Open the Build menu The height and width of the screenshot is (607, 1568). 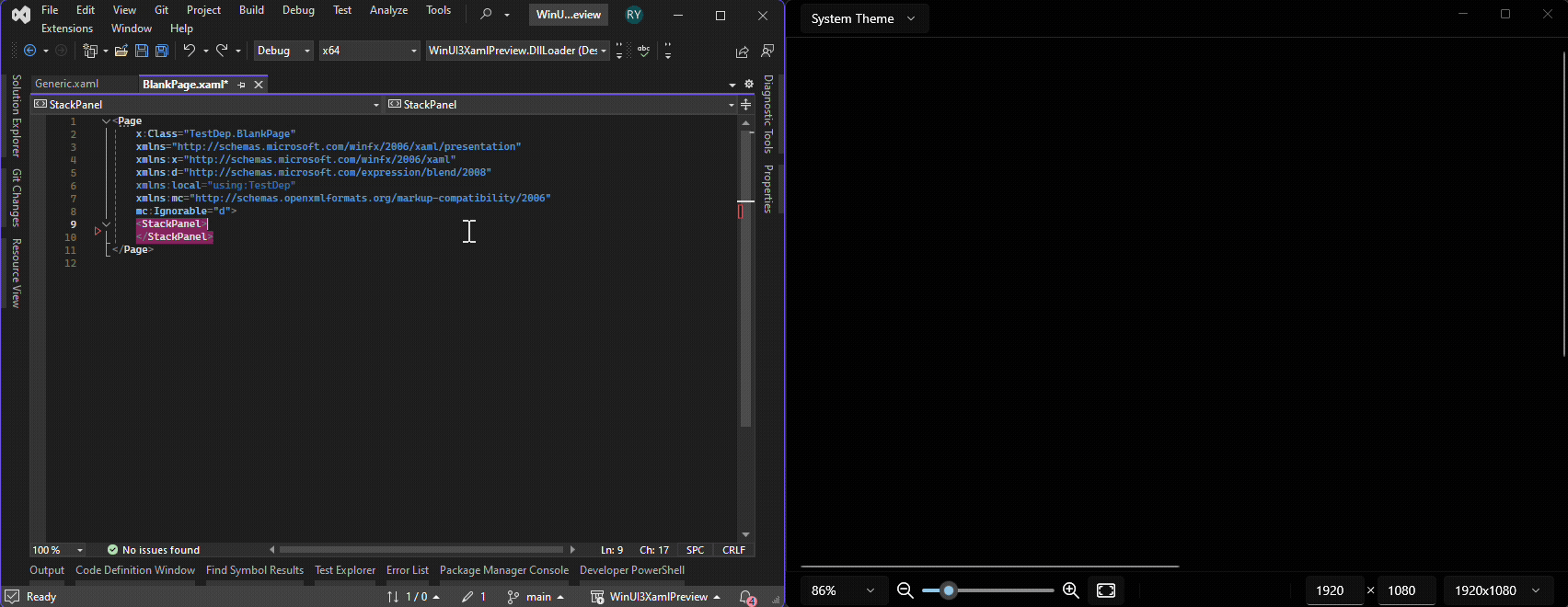point(251,10)
